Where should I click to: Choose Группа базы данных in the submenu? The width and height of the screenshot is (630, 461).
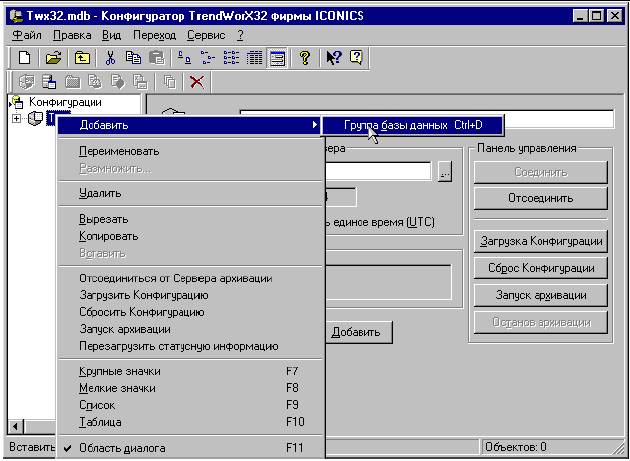(413, 125)
